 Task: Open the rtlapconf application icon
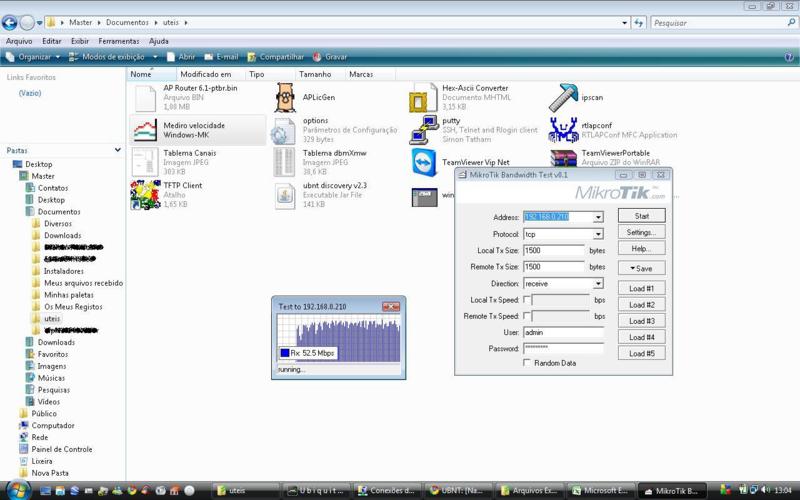[x=563, y=130]
